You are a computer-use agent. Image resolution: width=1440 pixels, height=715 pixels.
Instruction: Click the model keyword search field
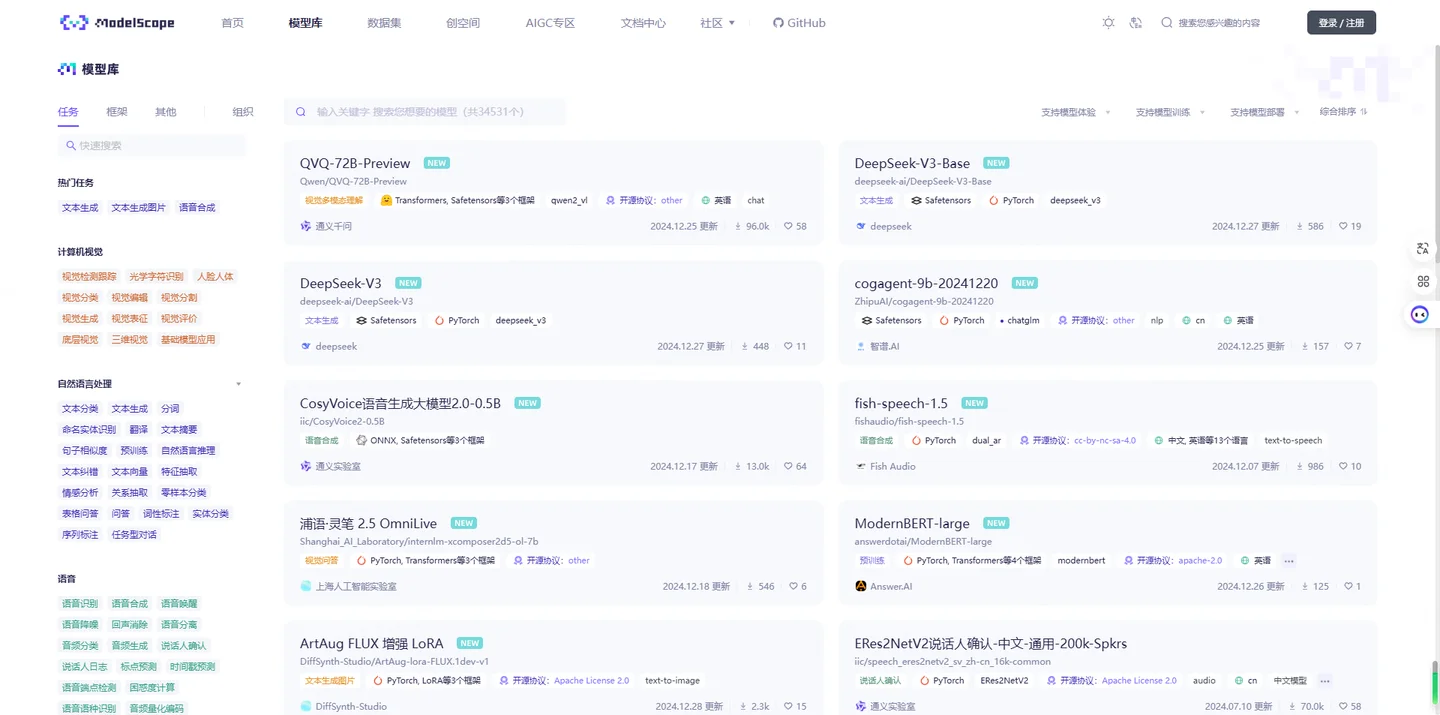(x=425, y=112)
